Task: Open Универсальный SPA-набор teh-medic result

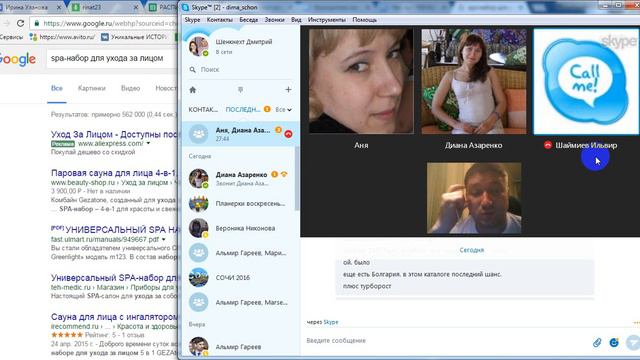Action: click(114, 278)
